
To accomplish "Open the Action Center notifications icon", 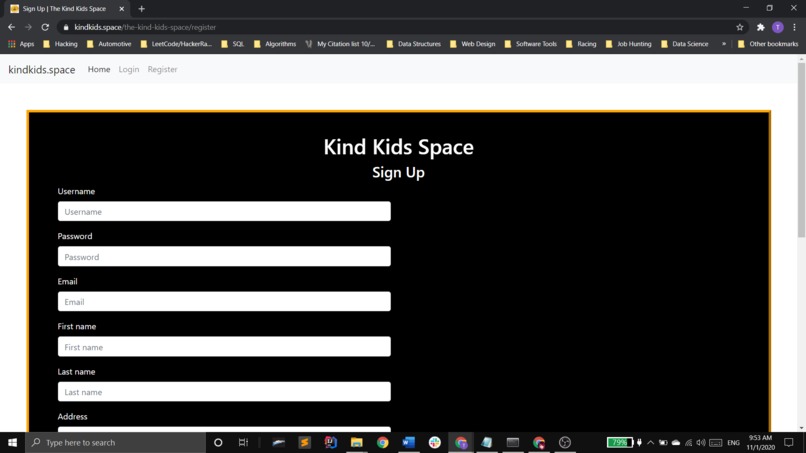I will click(789, 442).
